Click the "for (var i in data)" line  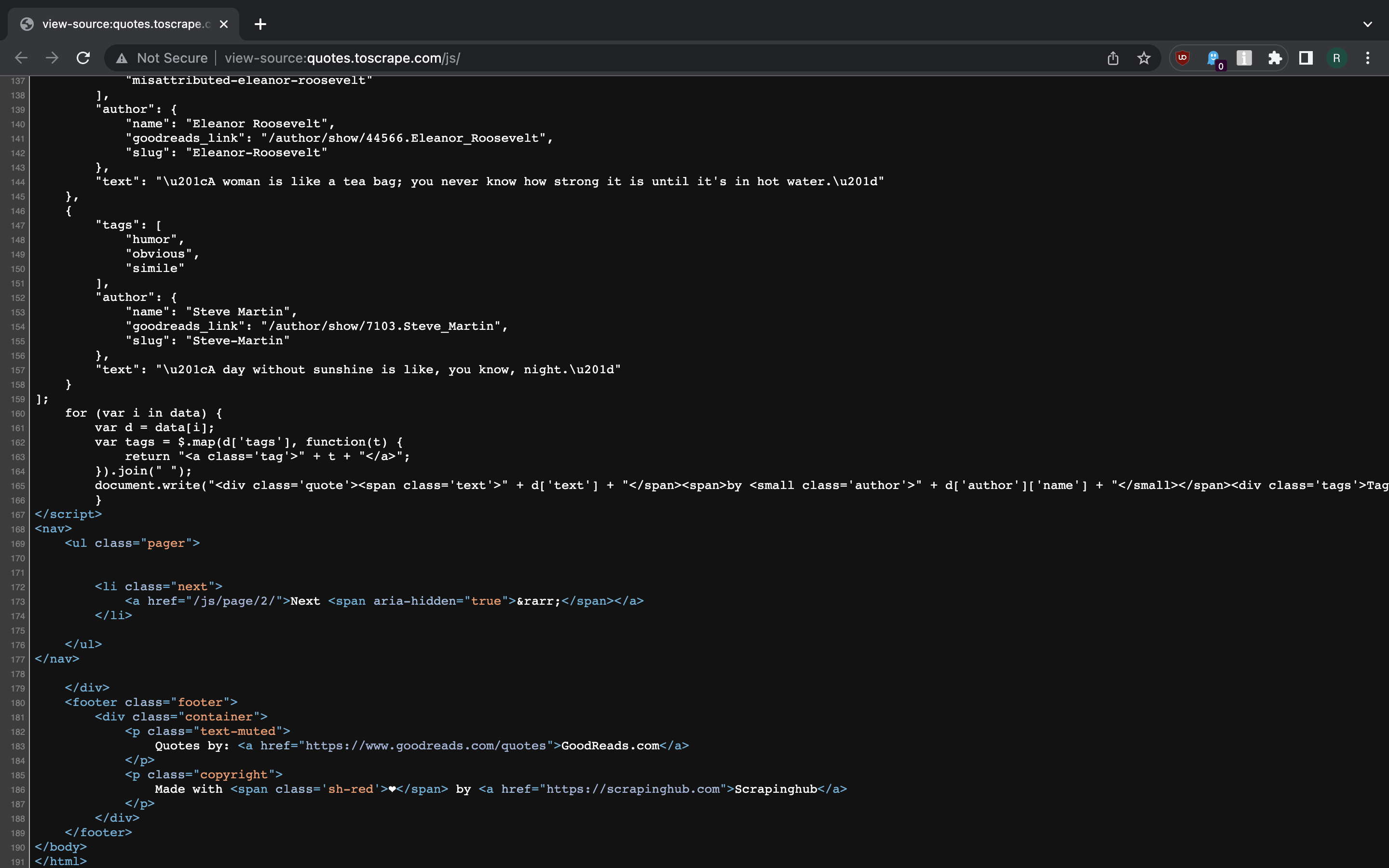(x=144, y=413)
